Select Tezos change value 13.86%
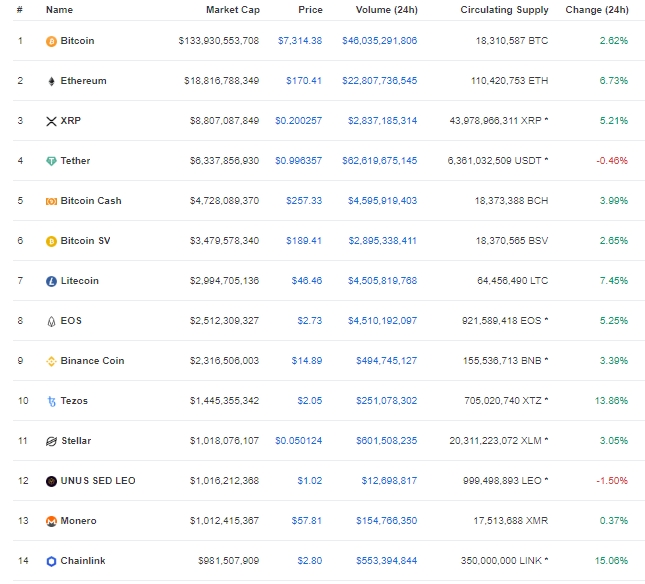 tap(611, 401)
